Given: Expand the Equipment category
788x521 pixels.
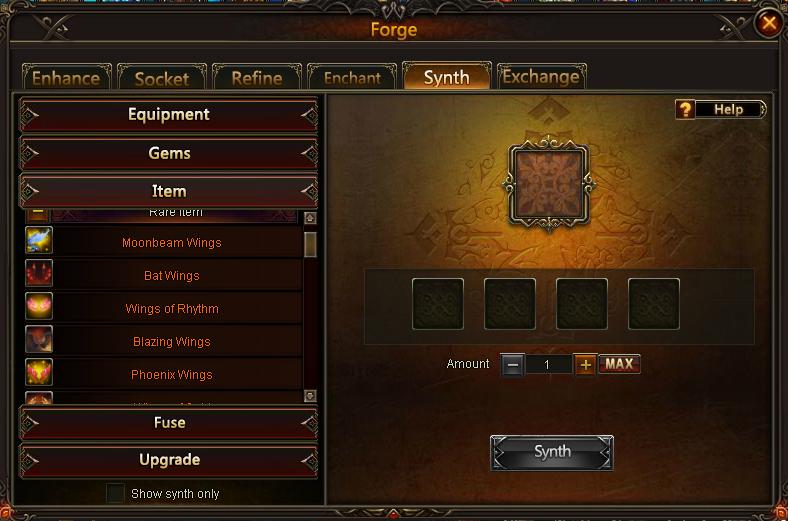Looking at the screenshot, I should pyautogui.click(x=169, y=115).
